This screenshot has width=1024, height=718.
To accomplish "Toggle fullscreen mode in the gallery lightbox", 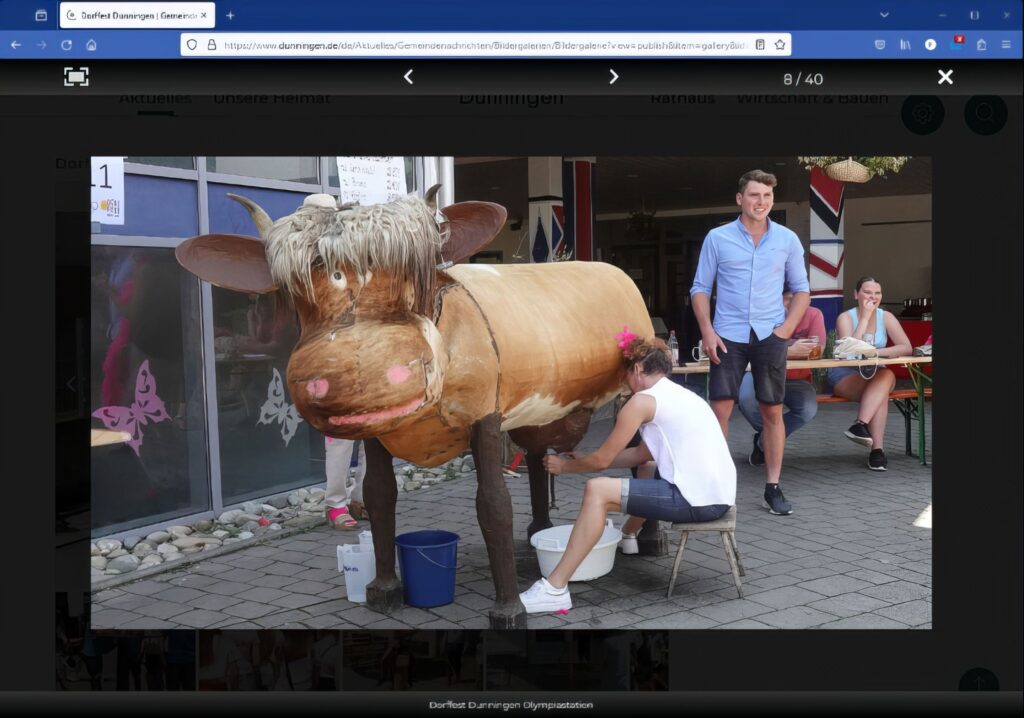I will 76,77.
